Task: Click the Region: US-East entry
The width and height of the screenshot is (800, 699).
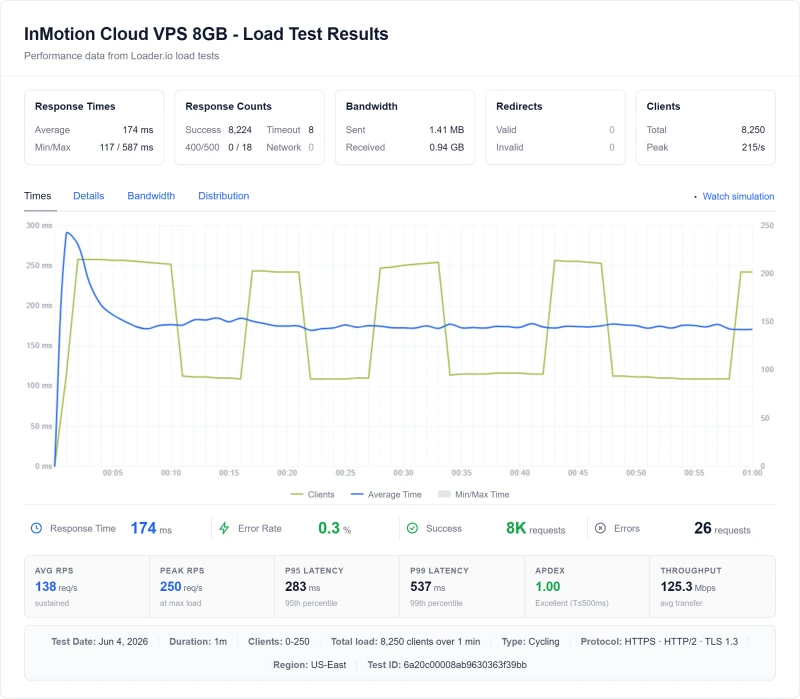Action: 310,665
